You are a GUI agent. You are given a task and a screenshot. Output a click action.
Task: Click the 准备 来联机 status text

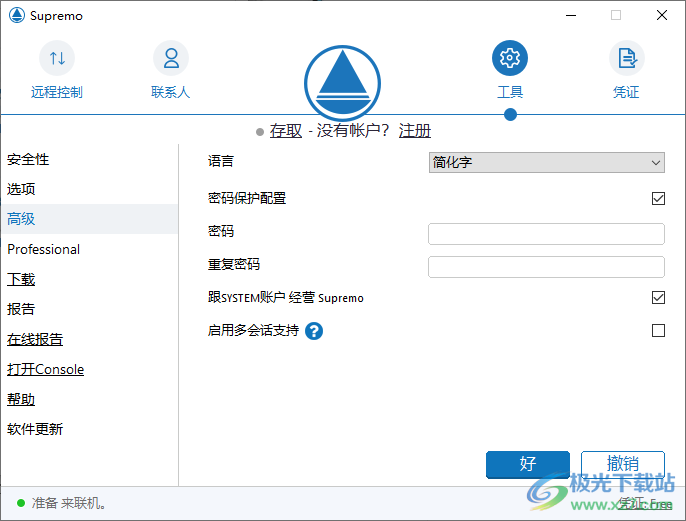click(69, 503)
